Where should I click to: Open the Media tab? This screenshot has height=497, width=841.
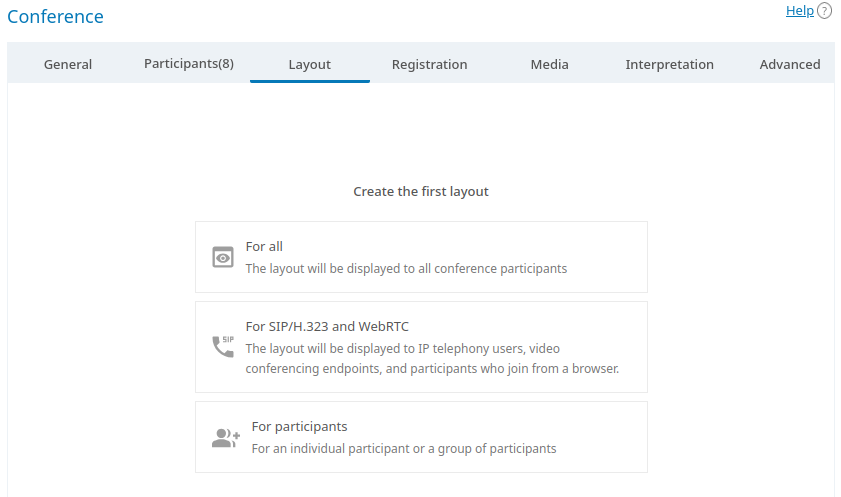point(549,64)
